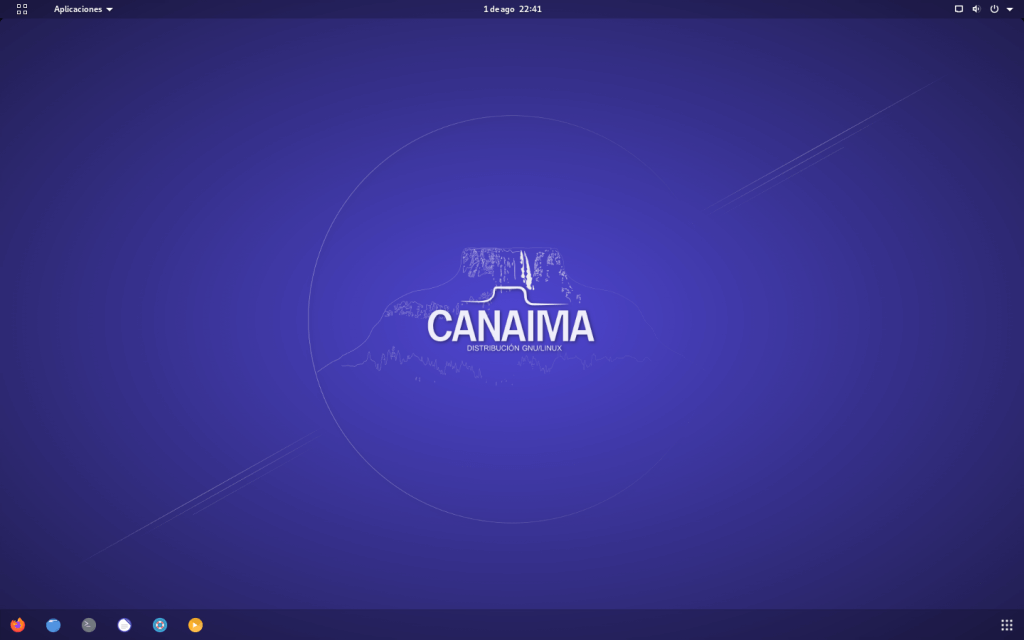This screenshot has height=640, width=1024.
Task: Open the lifebuoy help dock icon
Action: 160,625
